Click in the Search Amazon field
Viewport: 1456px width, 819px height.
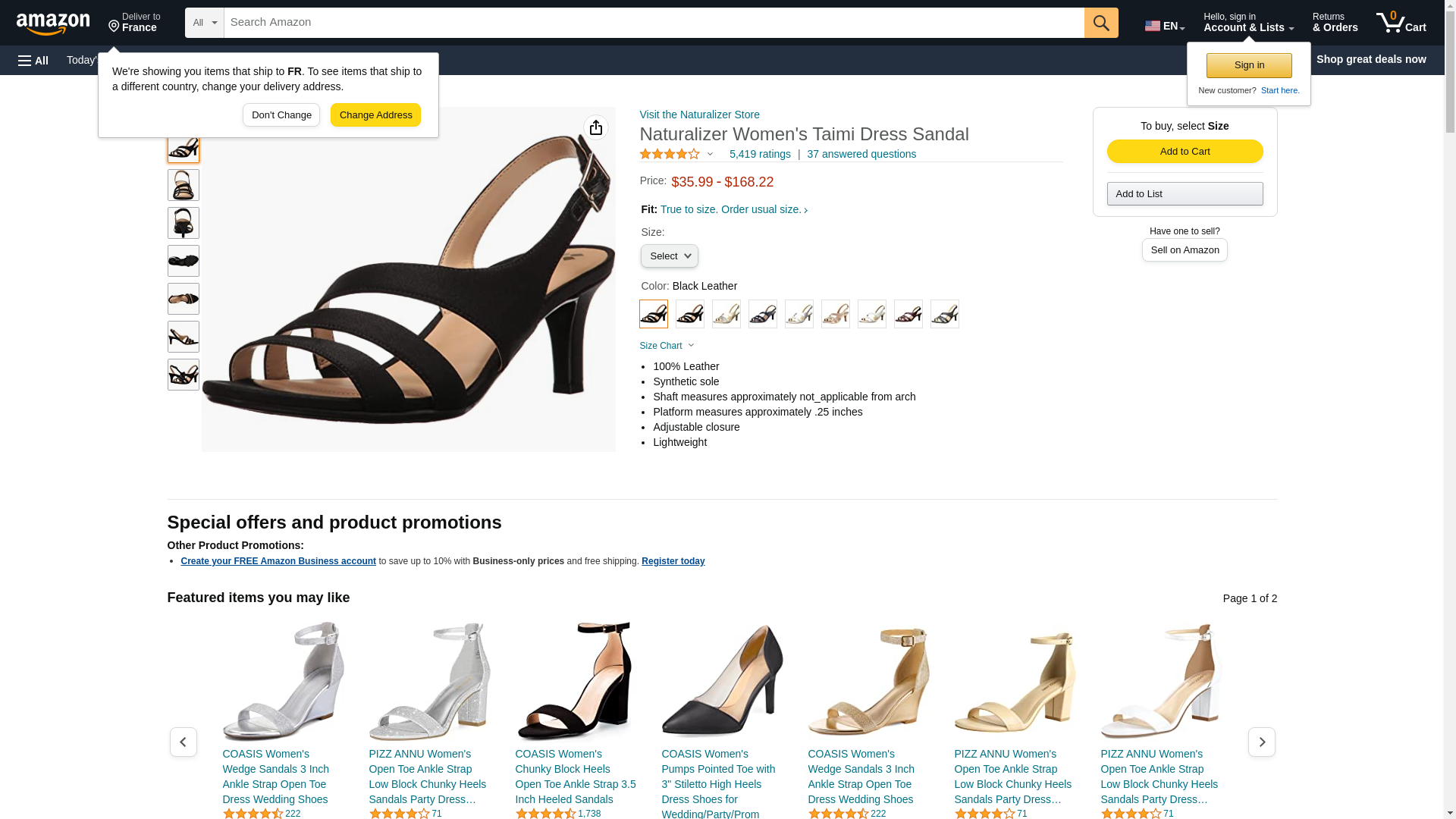(653, 23)
